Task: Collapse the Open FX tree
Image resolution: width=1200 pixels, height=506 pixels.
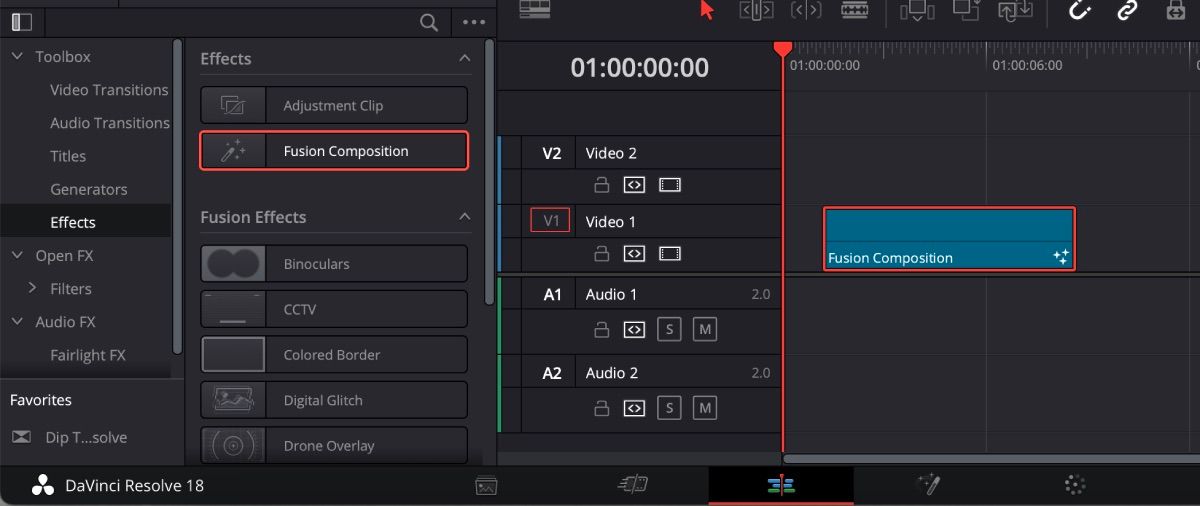Action: point(17,255)
